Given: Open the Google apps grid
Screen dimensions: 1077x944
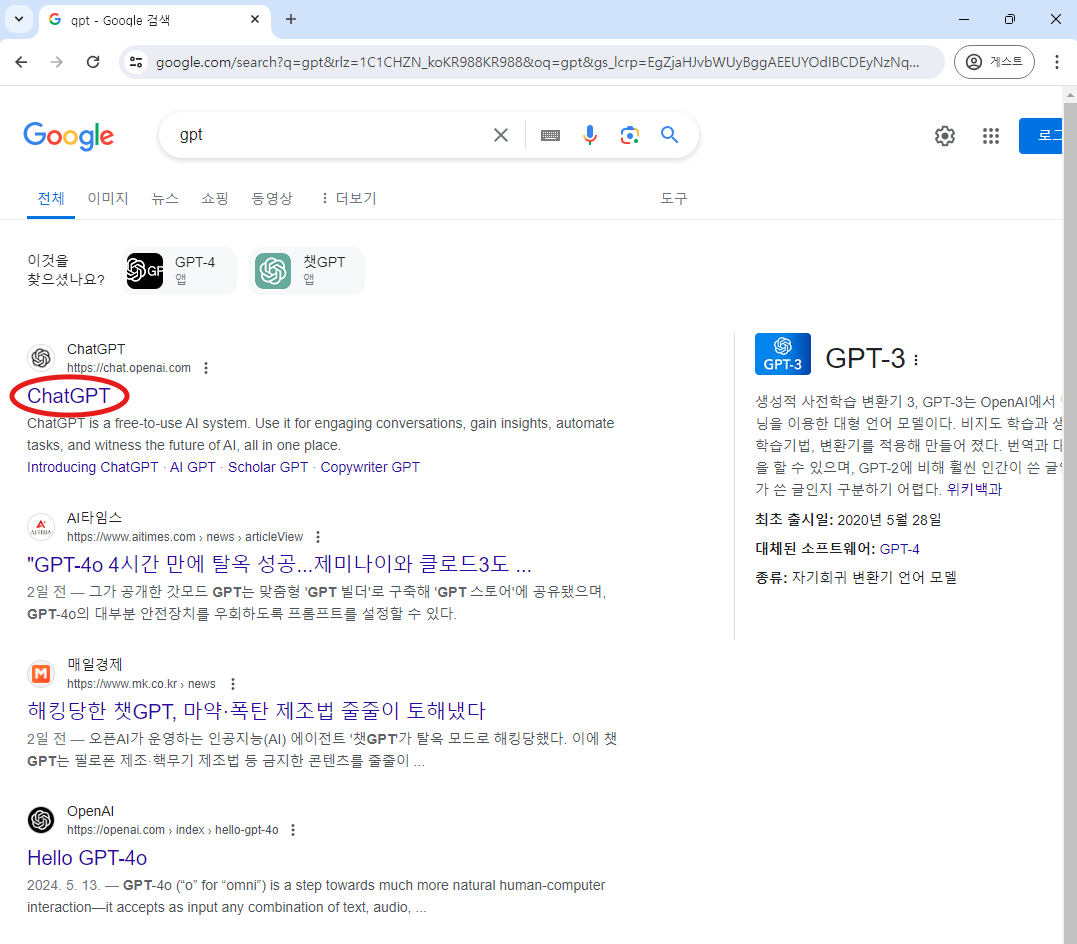Looking at the screenshot, I should pos(990,135).
